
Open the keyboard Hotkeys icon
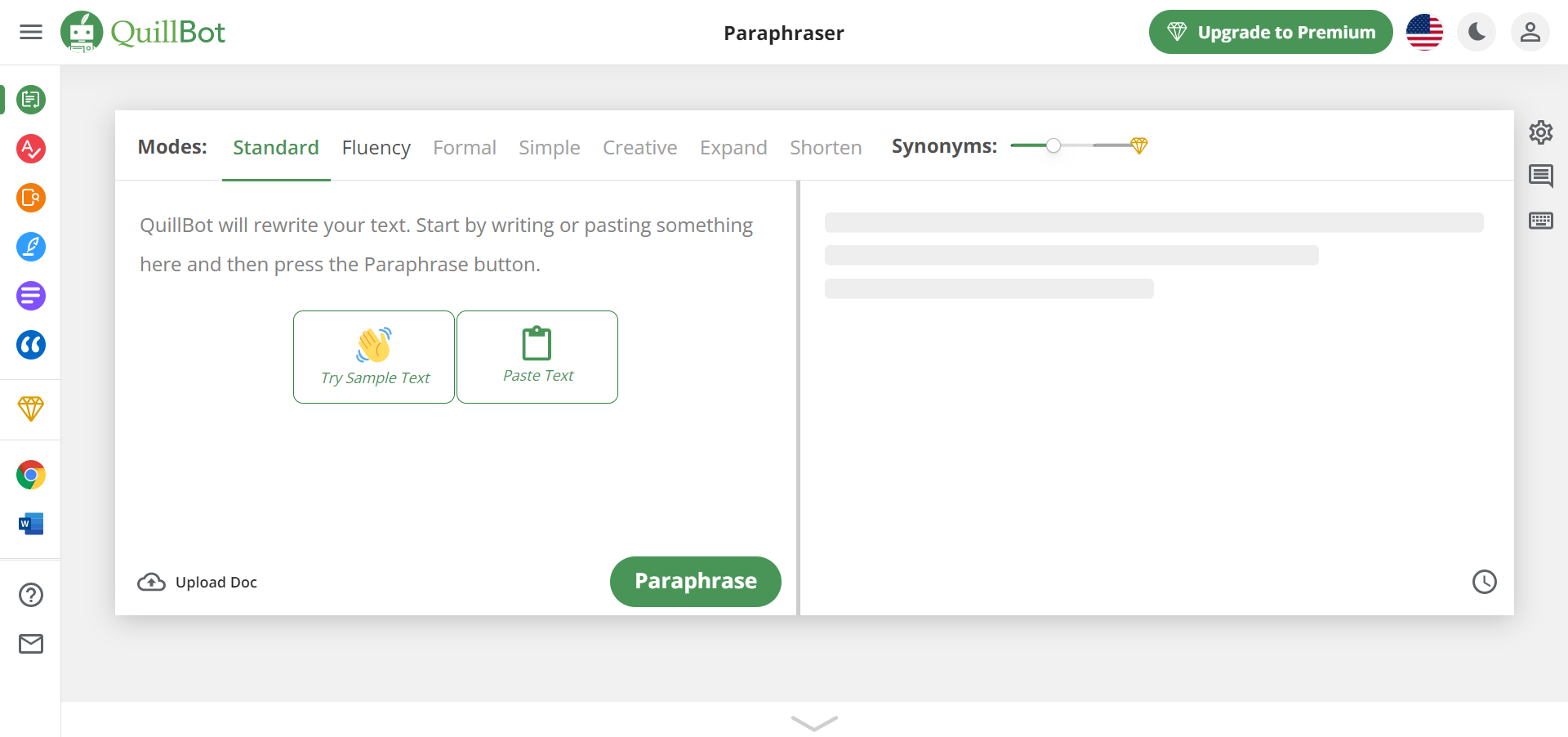tap(1541, 221)
